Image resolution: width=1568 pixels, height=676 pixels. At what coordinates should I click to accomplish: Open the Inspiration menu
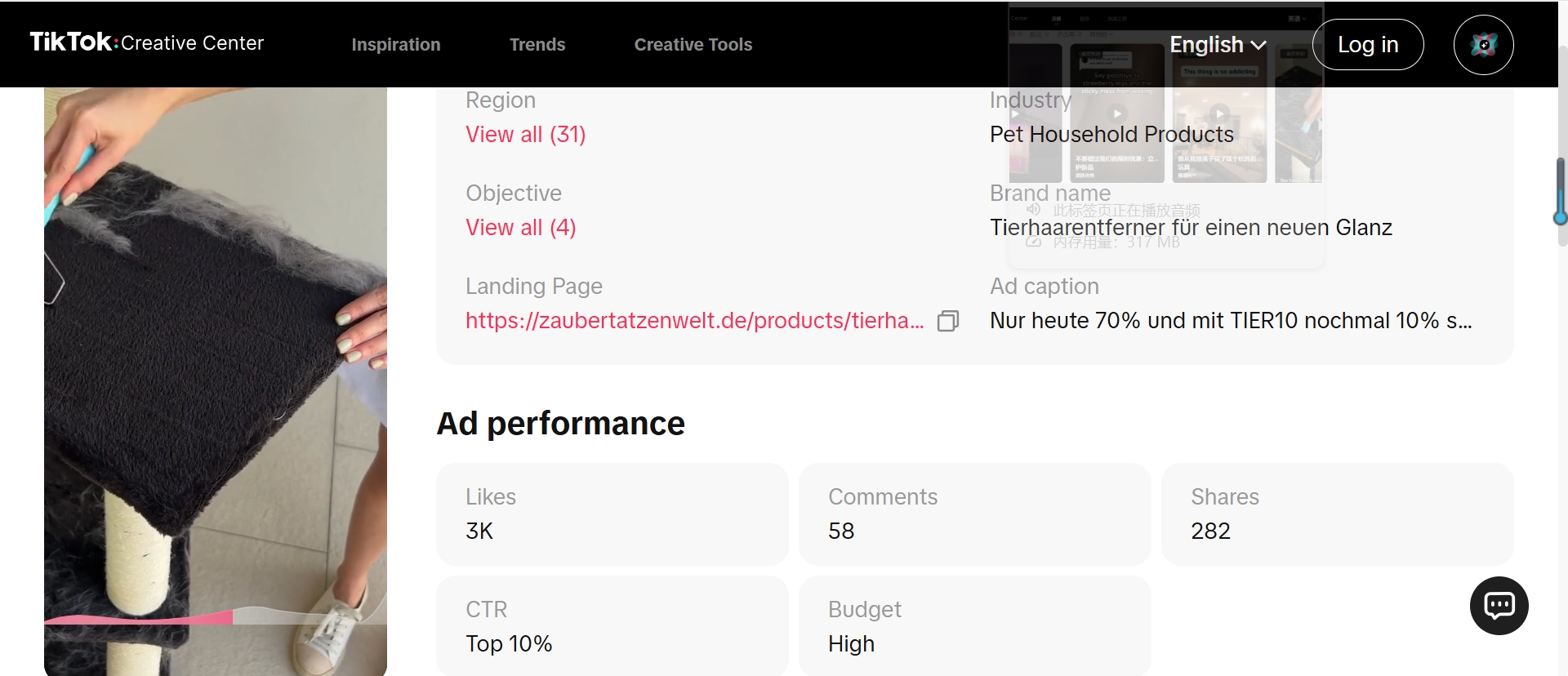pos(396,45)
